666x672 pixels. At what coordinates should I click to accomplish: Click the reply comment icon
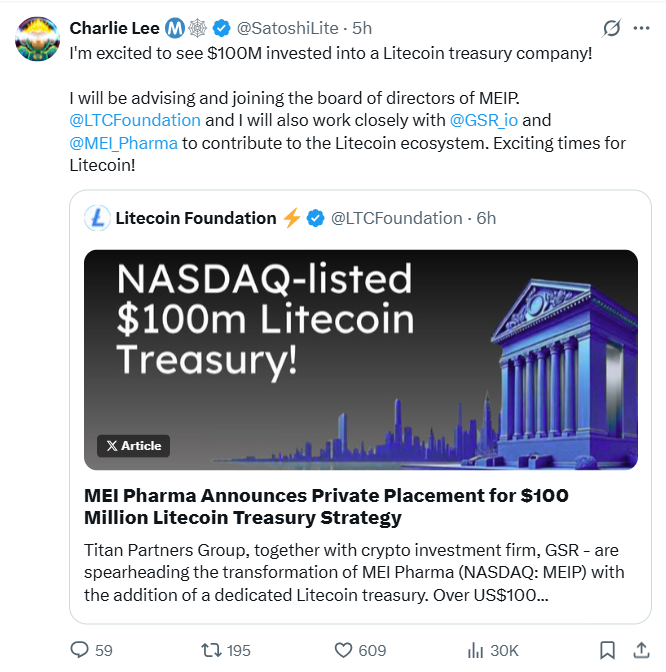coord(80,650)
